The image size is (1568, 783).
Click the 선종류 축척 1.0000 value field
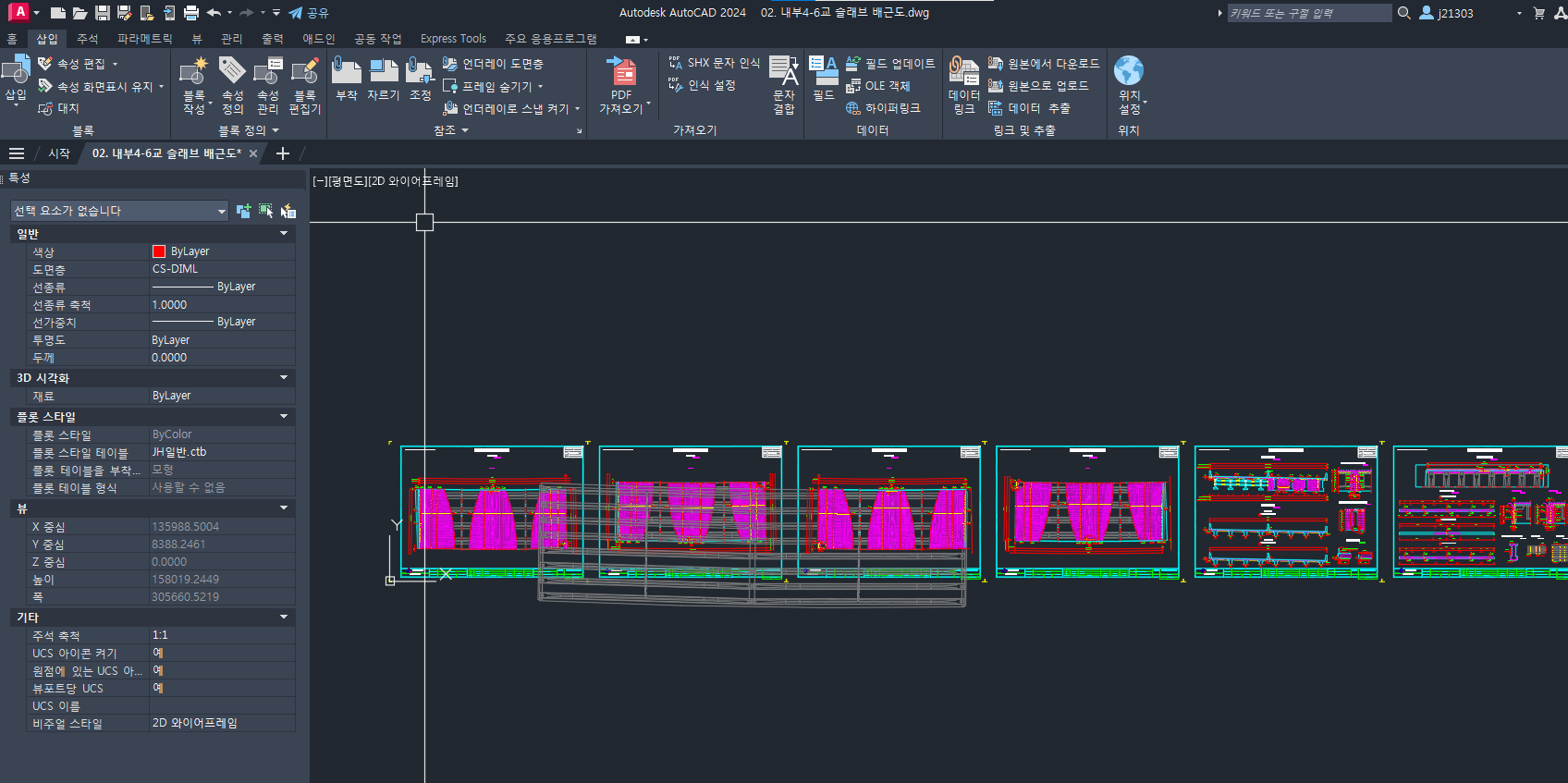click(222, 305)
